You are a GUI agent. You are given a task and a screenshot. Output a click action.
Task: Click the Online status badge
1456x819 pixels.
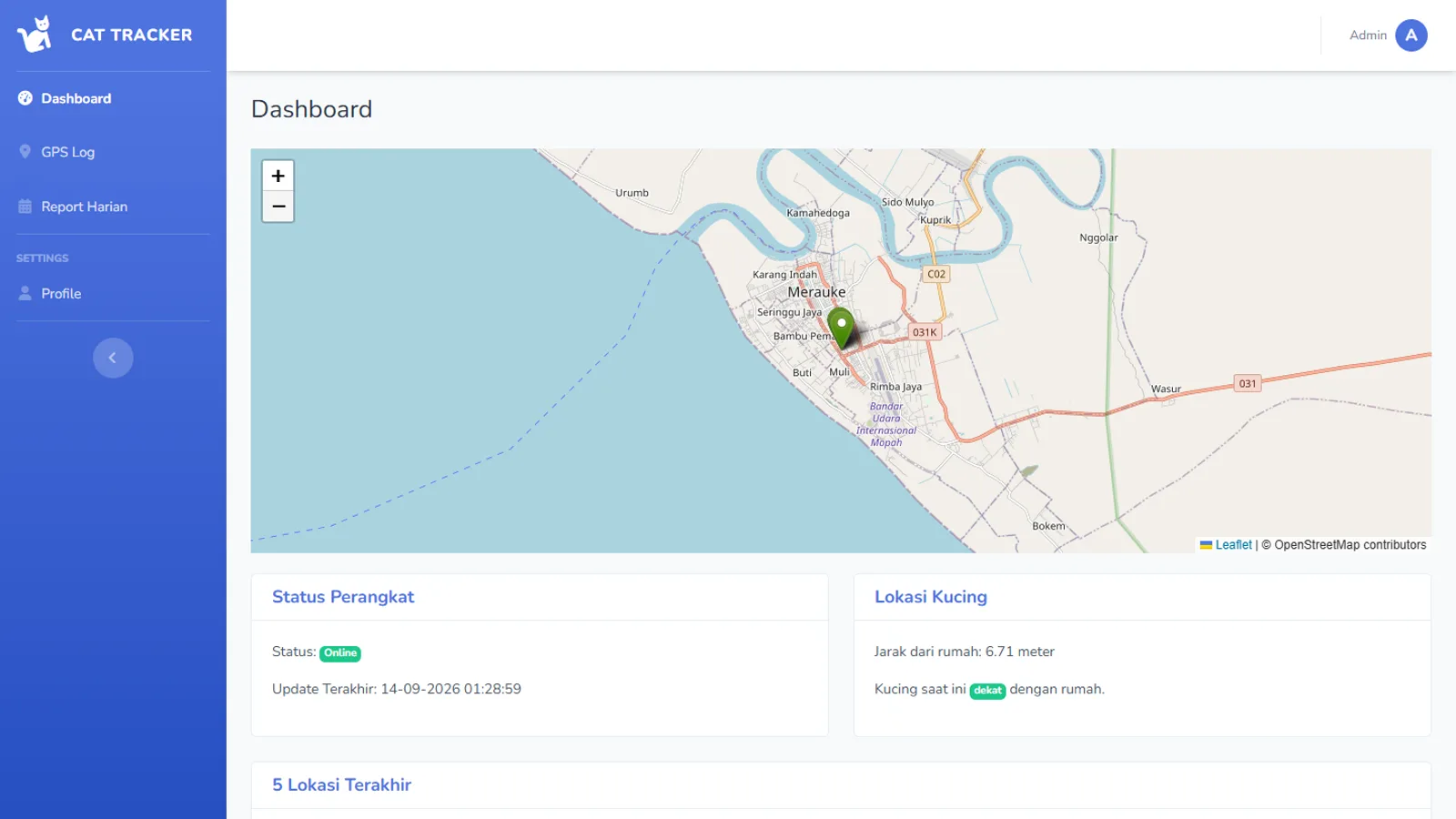point(340,653)
